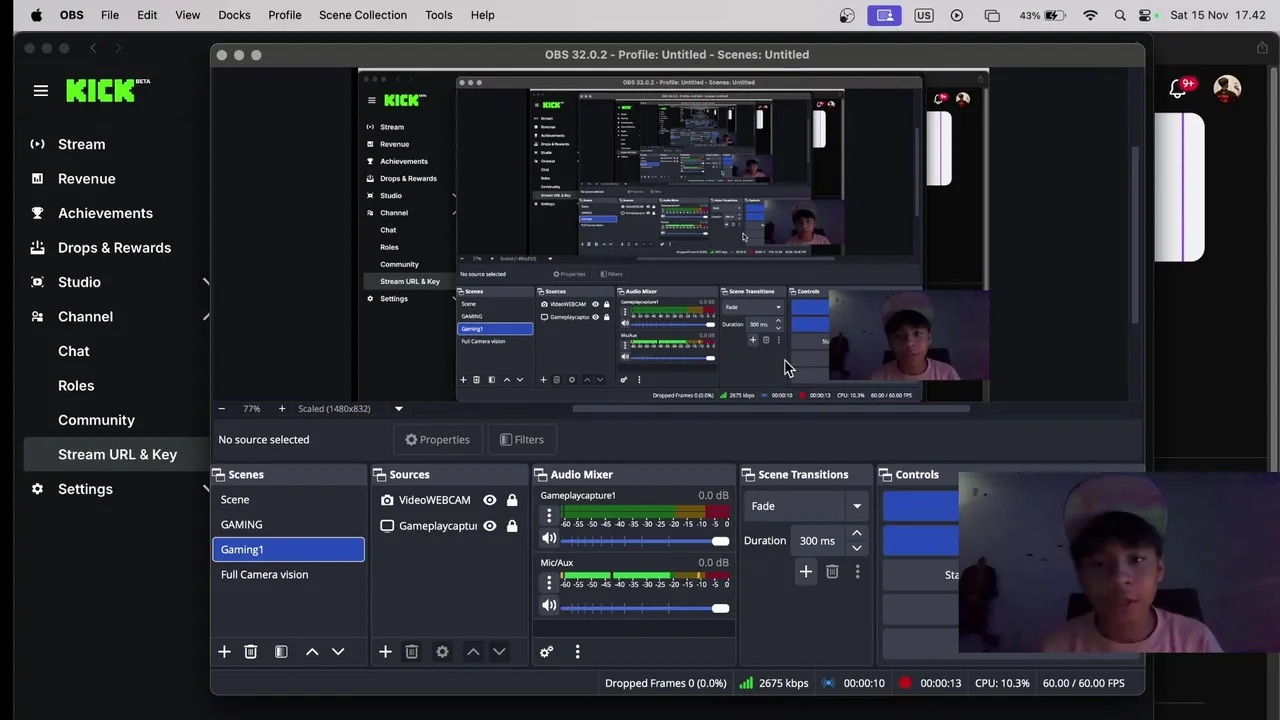Collapse Studio section chevron in Kick sidebar
Viewport: 1280px width, 720px height.
(206, 282)
